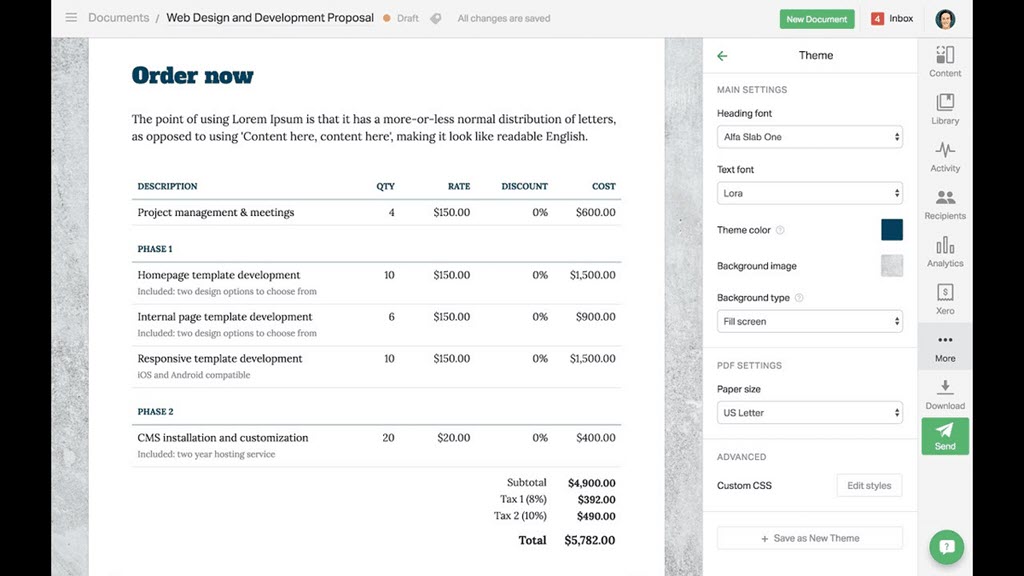Click the Edit styles button
Viewport: 1024px width, 576px height.
point(869,486)
